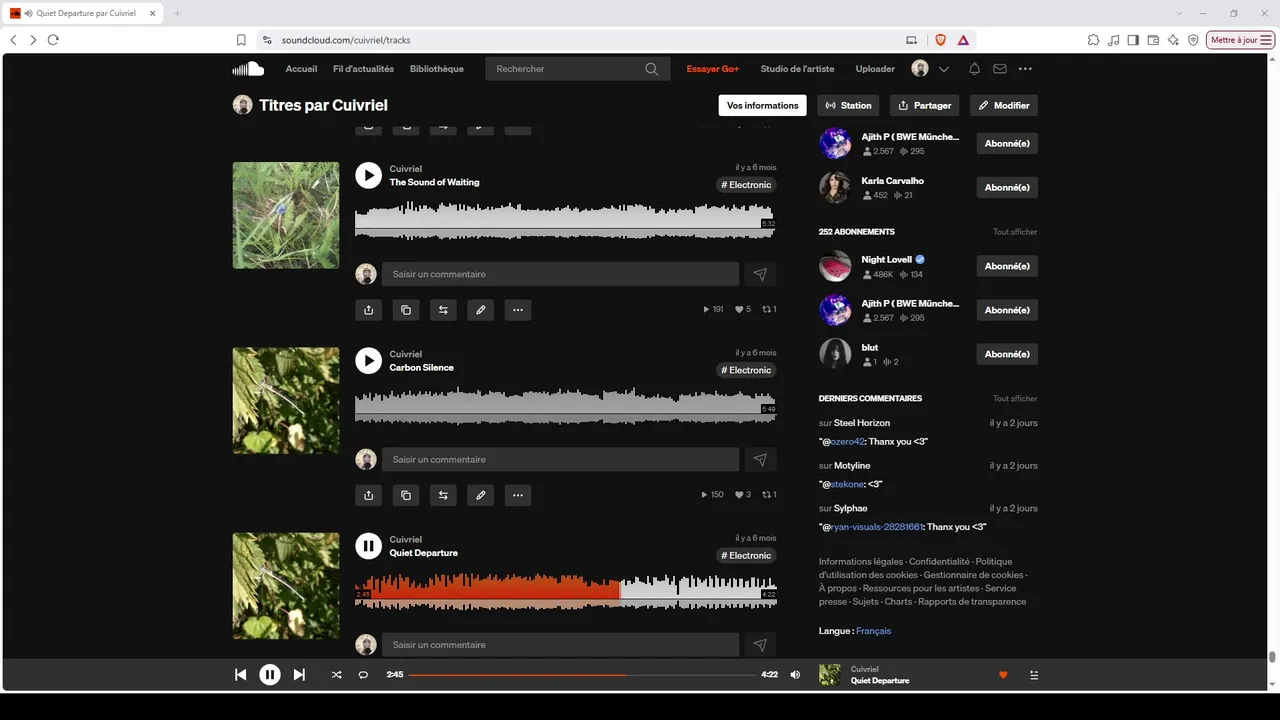The height and width of the screenshot is (720, 1280).
Task: Click the SoundCloud logo
Action: point(248,69)
